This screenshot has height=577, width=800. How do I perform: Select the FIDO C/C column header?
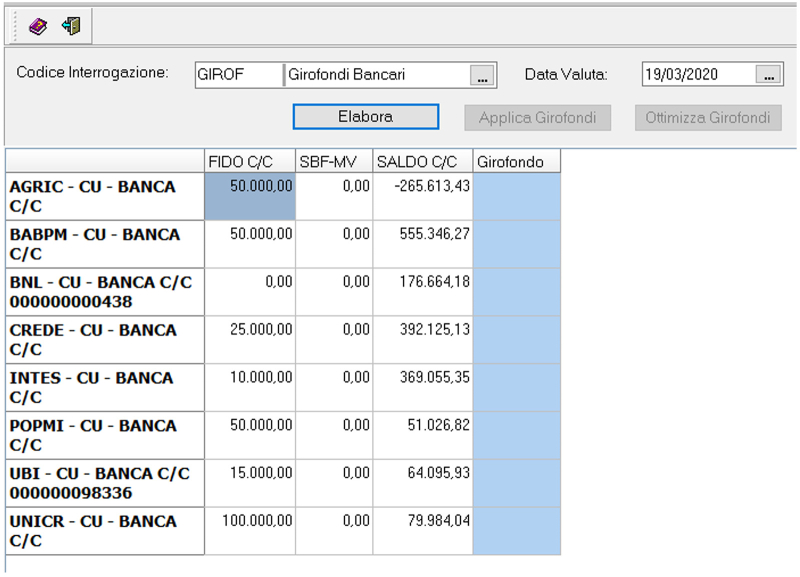(x=250, y=161)
